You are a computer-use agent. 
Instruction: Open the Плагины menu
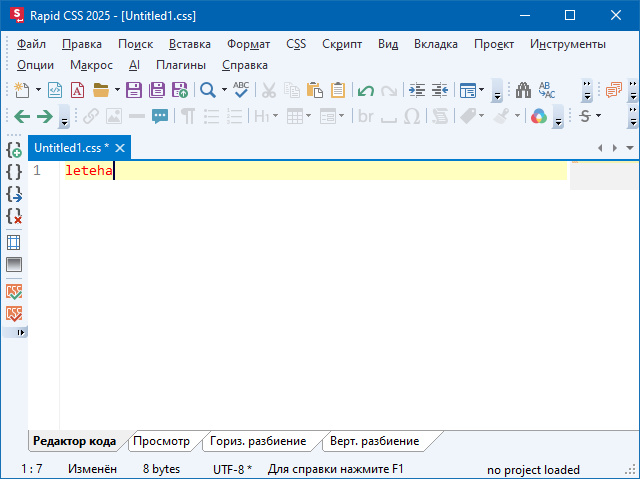tap(180, 65)
